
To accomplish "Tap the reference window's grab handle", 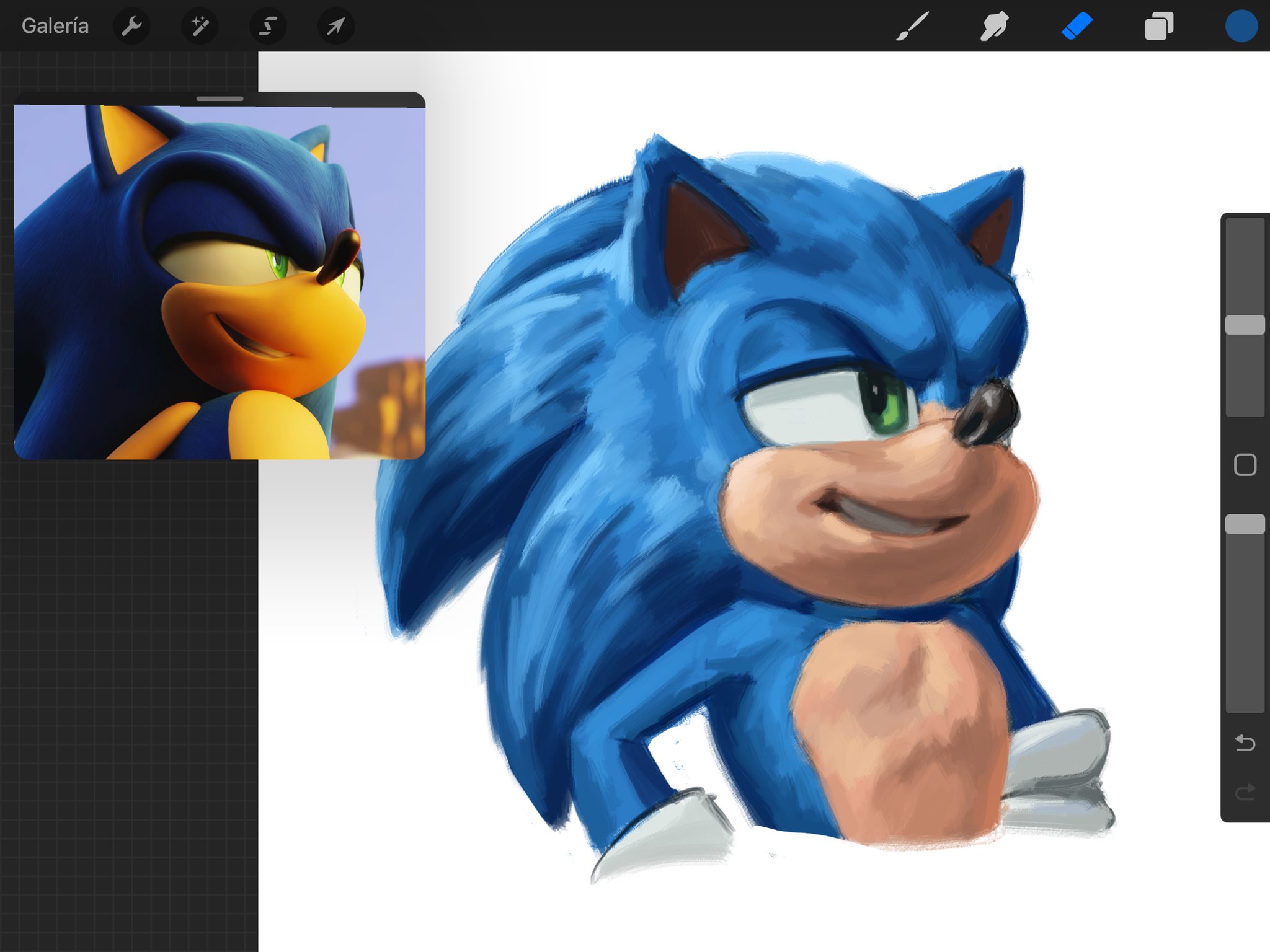I will (x=220, y=99).
